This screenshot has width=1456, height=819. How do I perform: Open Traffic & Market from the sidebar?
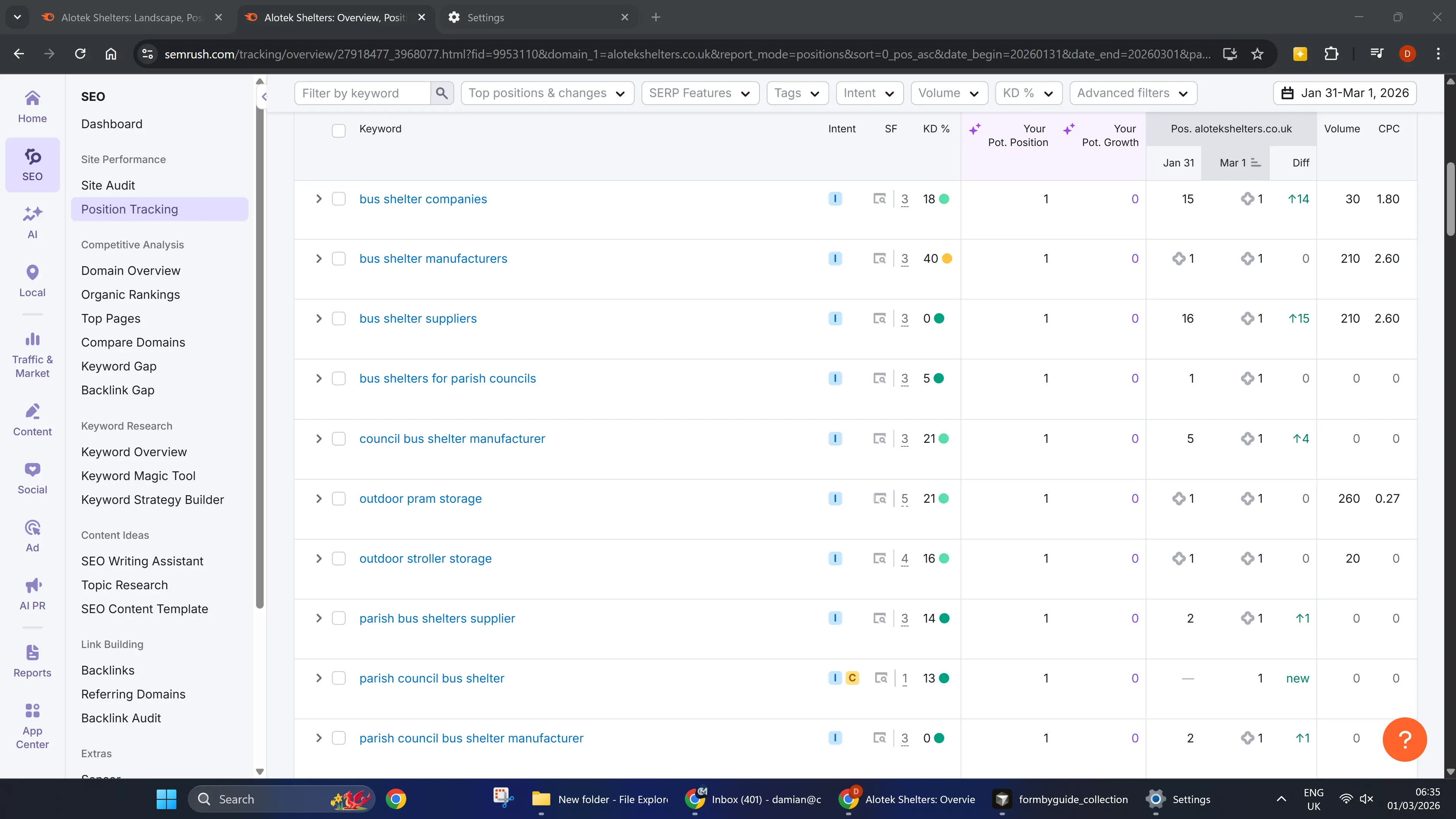coord(31,353)
